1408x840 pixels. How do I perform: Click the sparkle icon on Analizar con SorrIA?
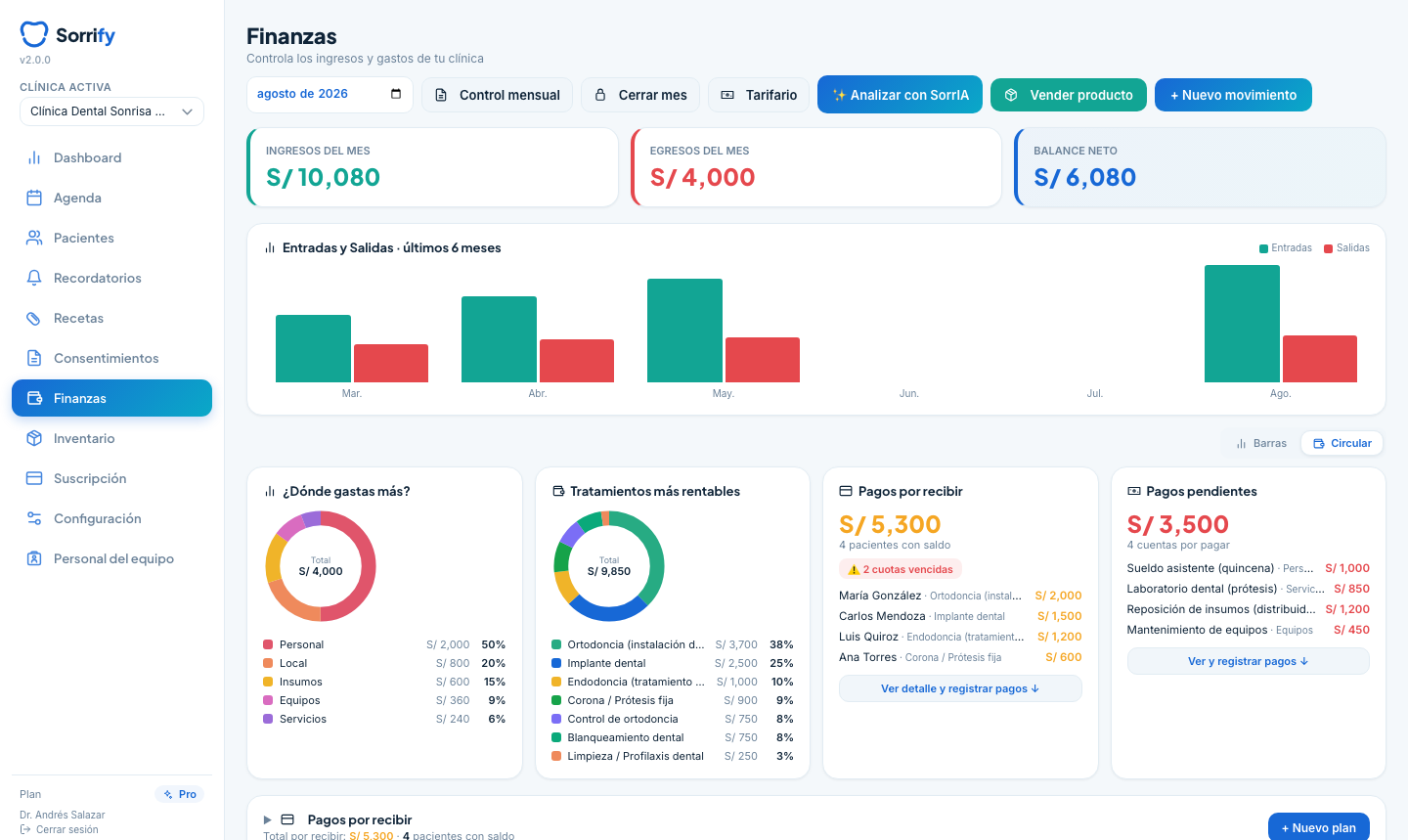tap(839, 95)
